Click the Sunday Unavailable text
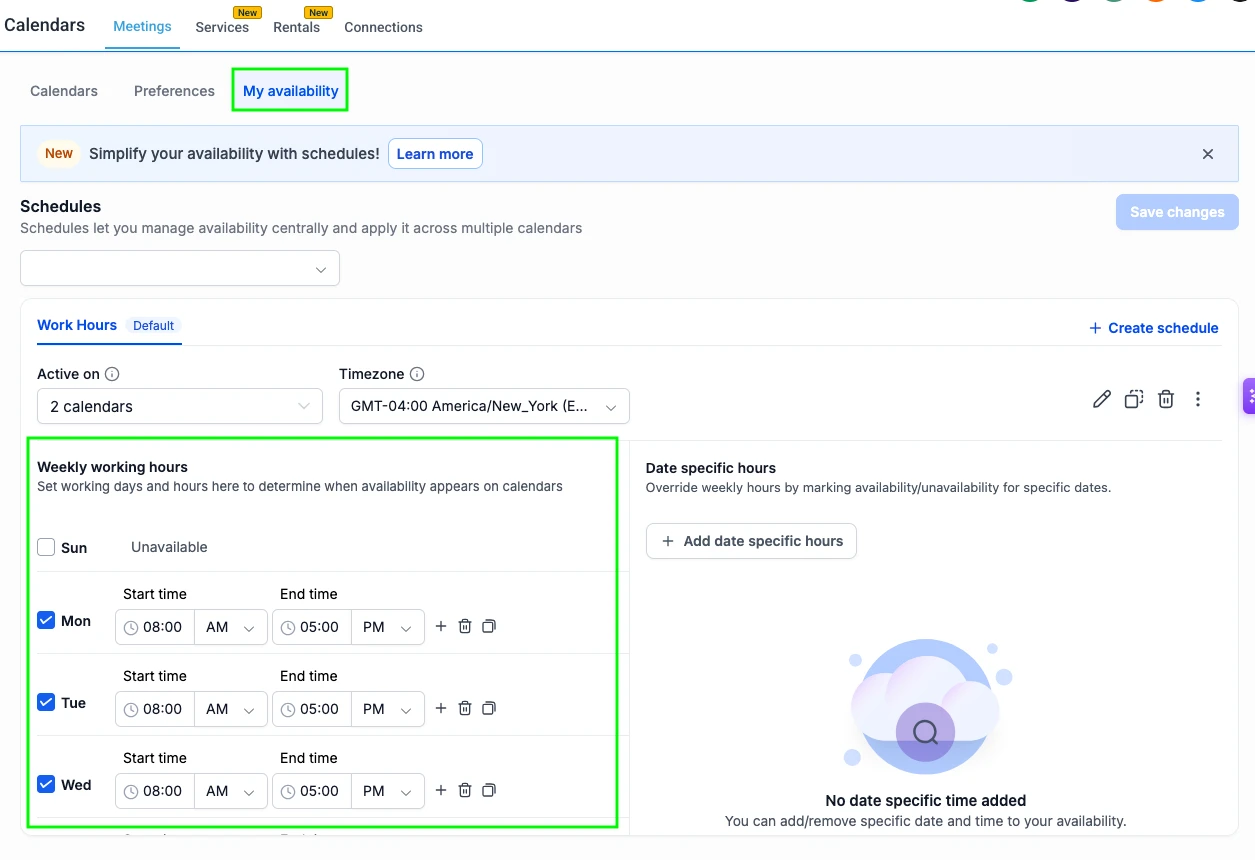Image resolution: width=1255 pixels, height=860 pixels. tap(169, 547)
